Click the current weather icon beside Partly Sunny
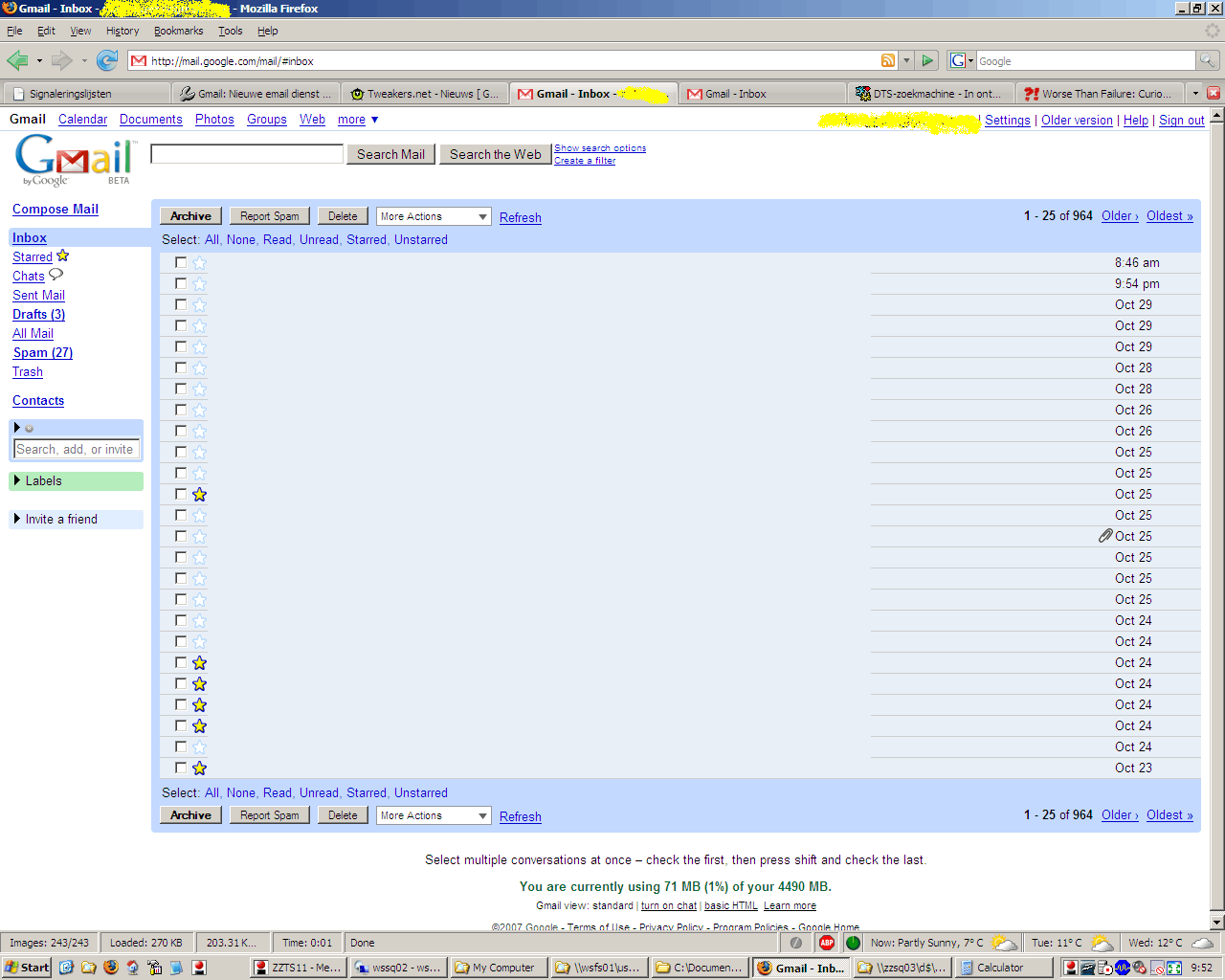The image size is (1225, 980). pyautogui.click(x=1004, y=943)
